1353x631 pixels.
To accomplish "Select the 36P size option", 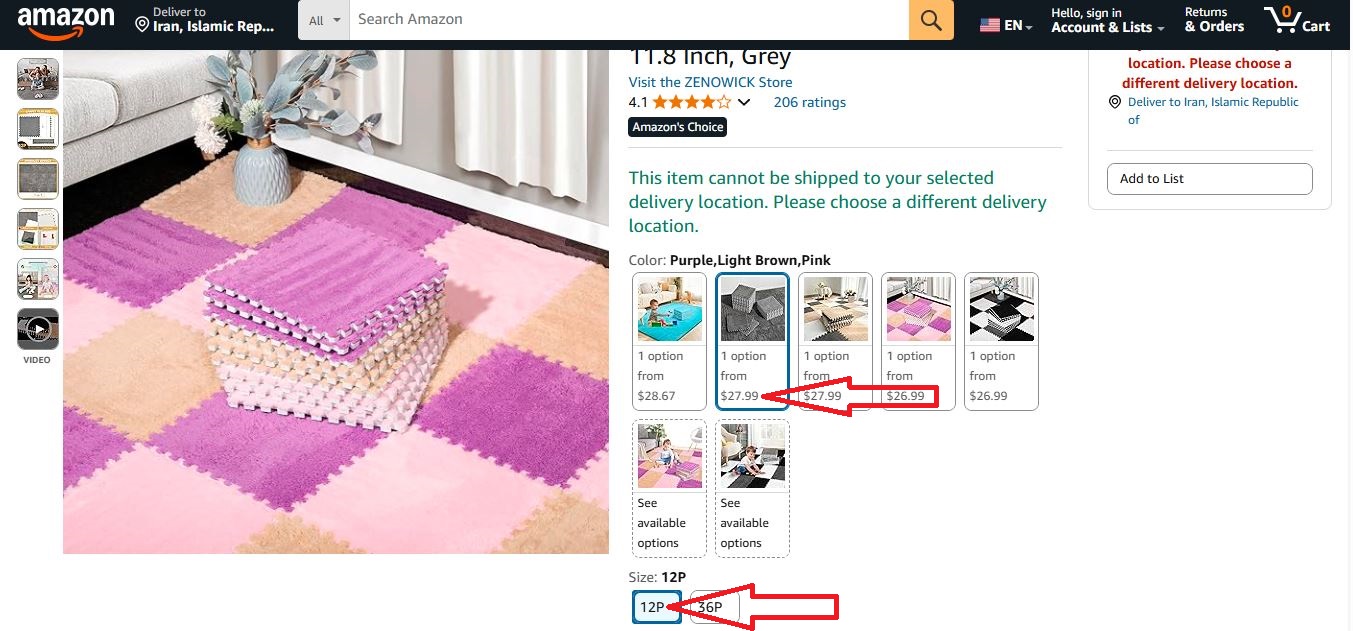I will click(x=712, y=607).
